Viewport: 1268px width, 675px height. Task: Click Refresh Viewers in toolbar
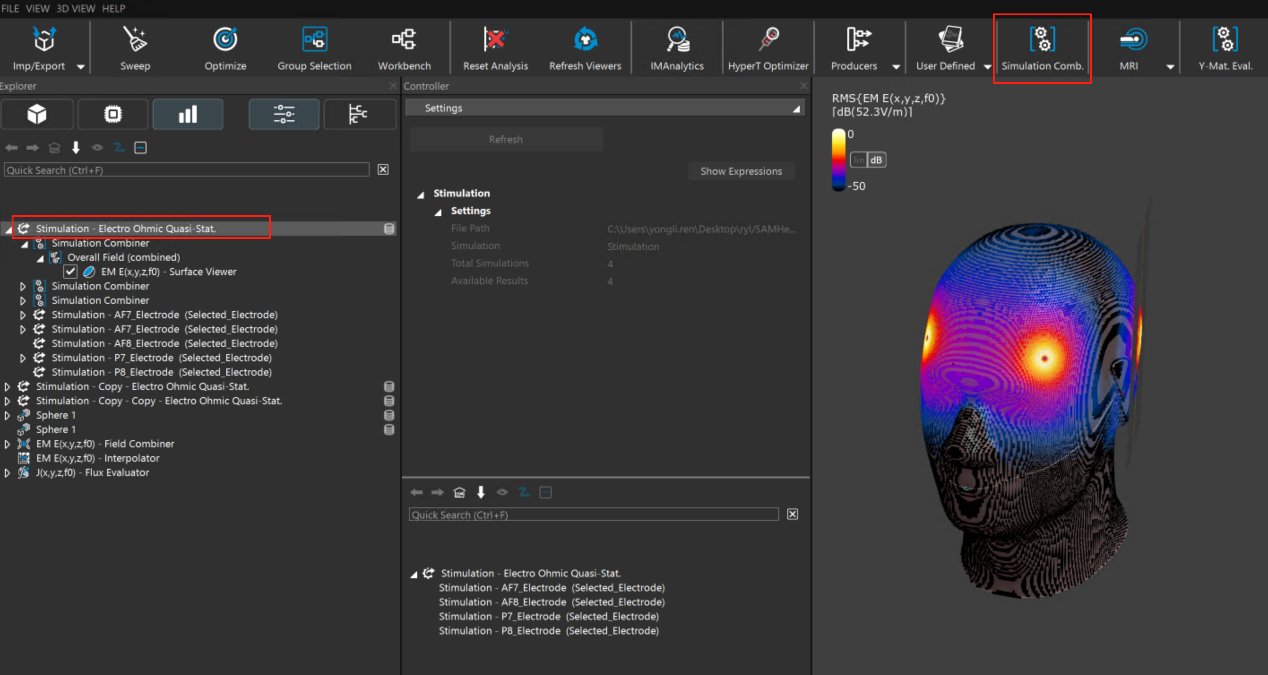pyautogui.click(x=585, y=40)
